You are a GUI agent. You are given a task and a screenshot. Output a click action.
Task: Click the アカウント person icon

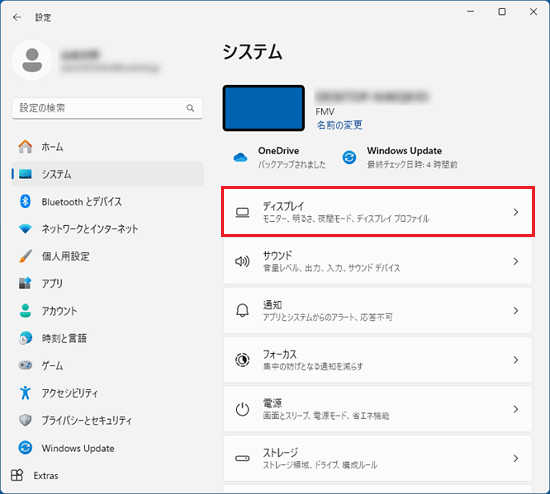click(x=25, y=311)
